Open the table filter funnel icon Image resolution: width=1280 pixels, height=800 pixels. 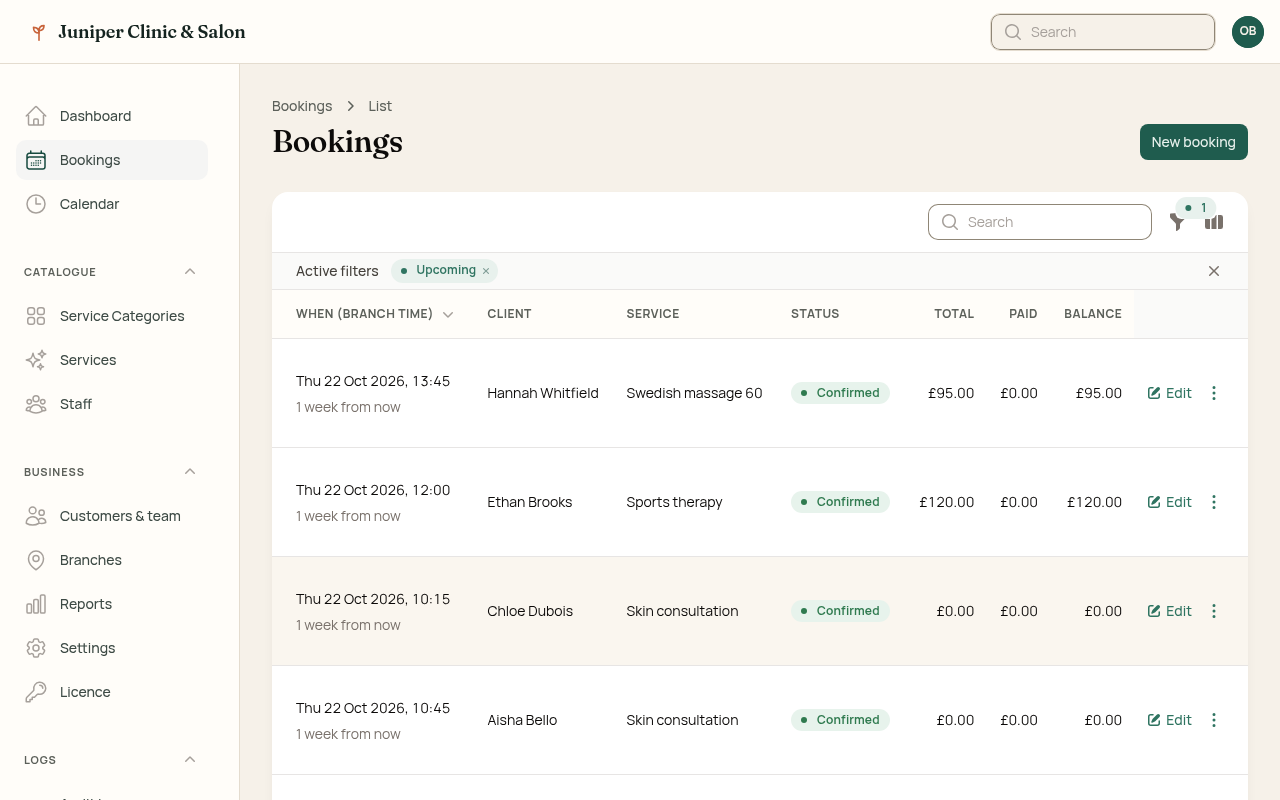[x=1178, y=222]
